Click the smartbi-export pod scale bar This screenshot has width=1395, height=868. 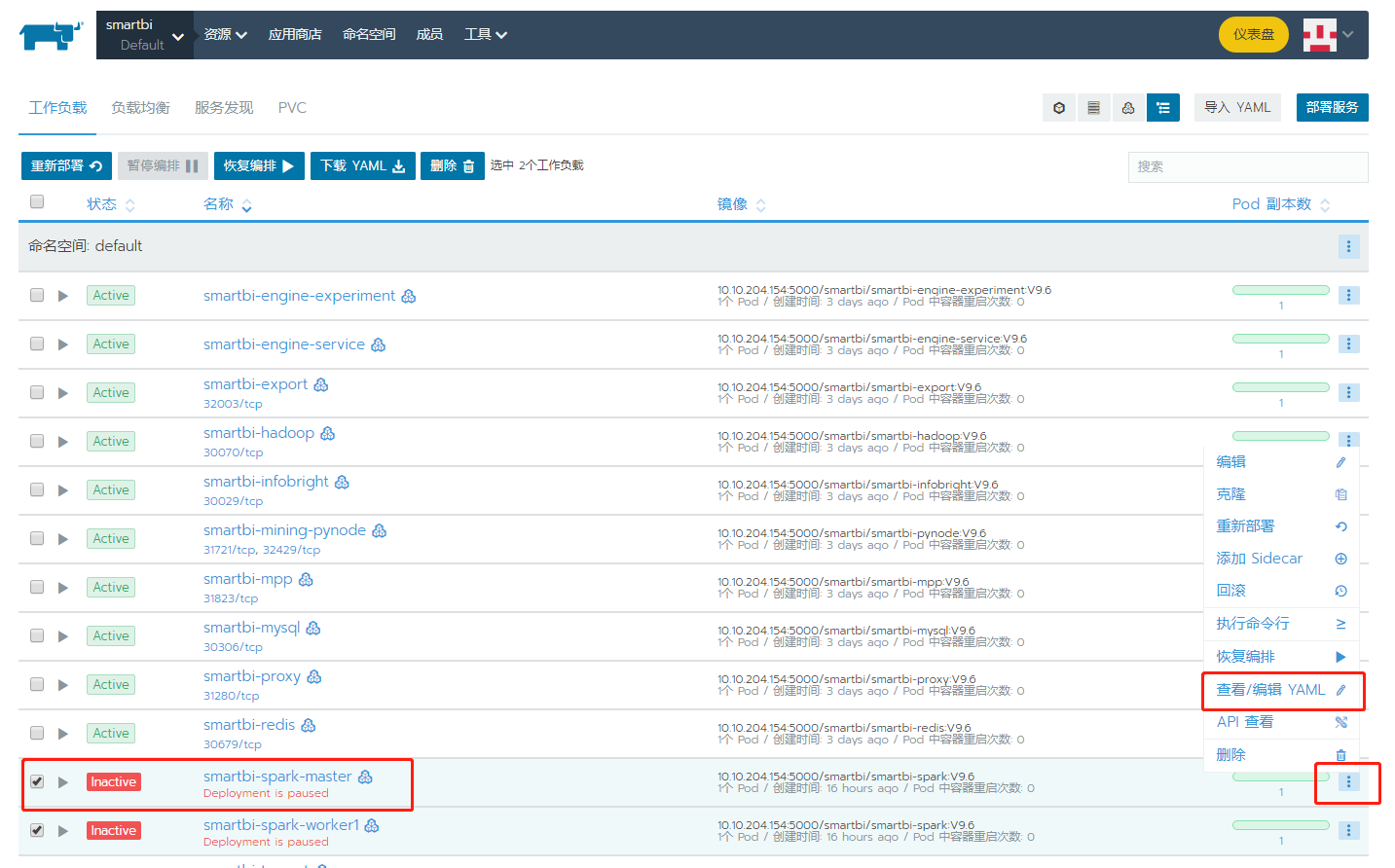[x=1280, y=387]
